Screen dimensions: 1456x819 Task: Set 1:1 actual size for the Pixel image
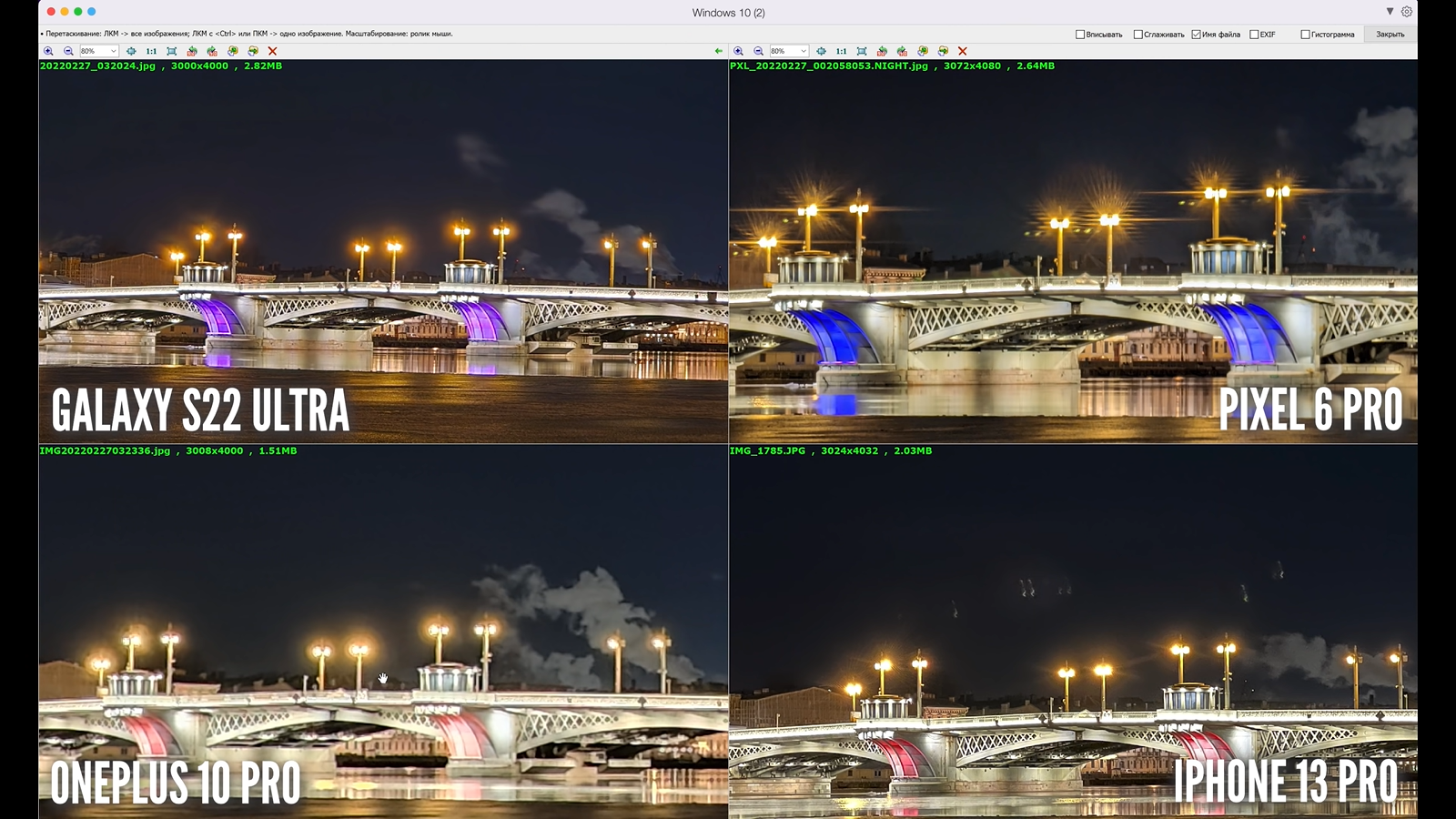click(841, 51)
